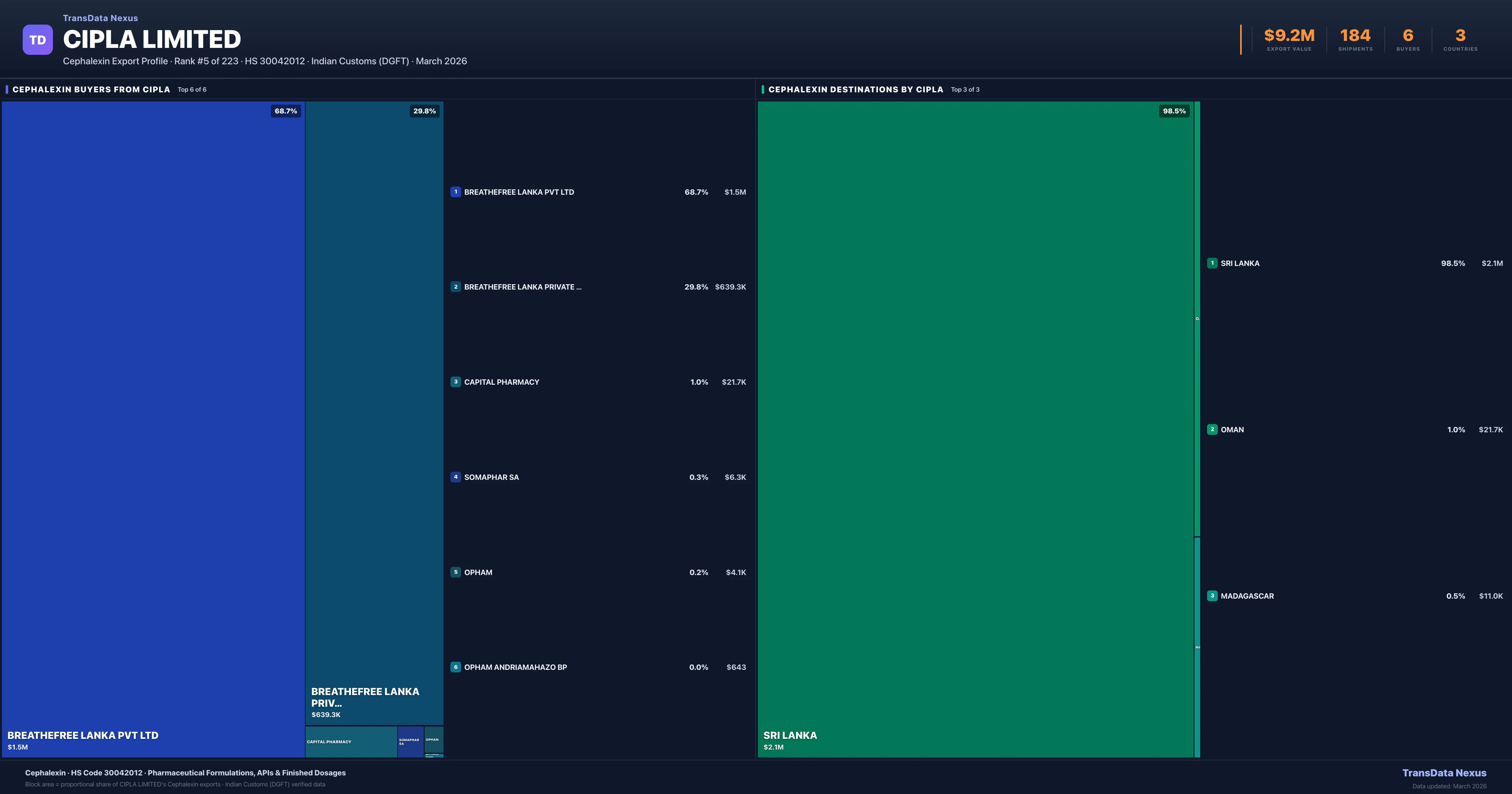
Task: Click rank 2 badge beside Breathefree Lanka Private
Action: click(x=455, y=287)
